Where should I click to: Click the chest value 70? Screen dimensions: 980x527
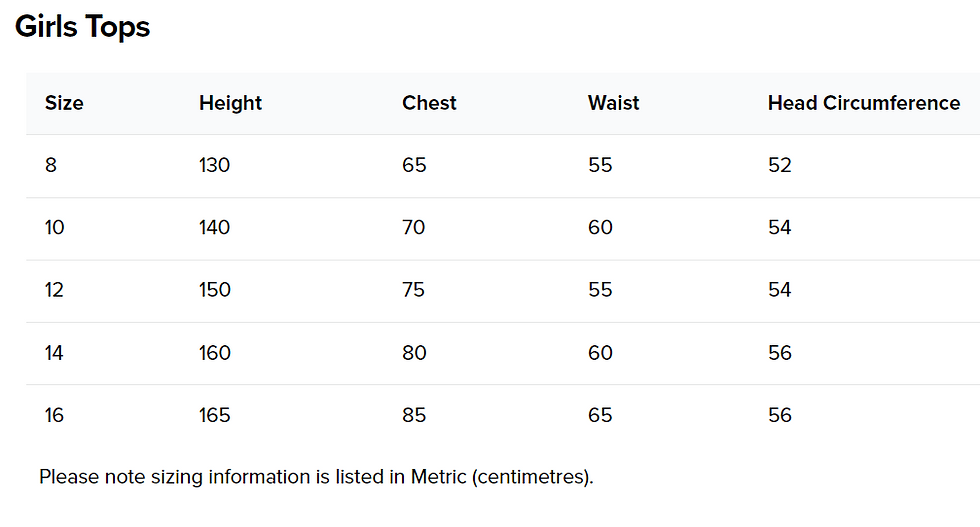(x=414, y=228)
